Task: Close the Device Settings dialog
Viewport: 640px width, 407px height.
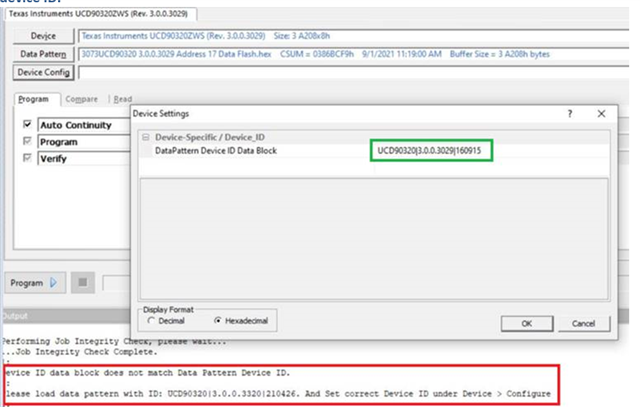Action: (601, 113)
